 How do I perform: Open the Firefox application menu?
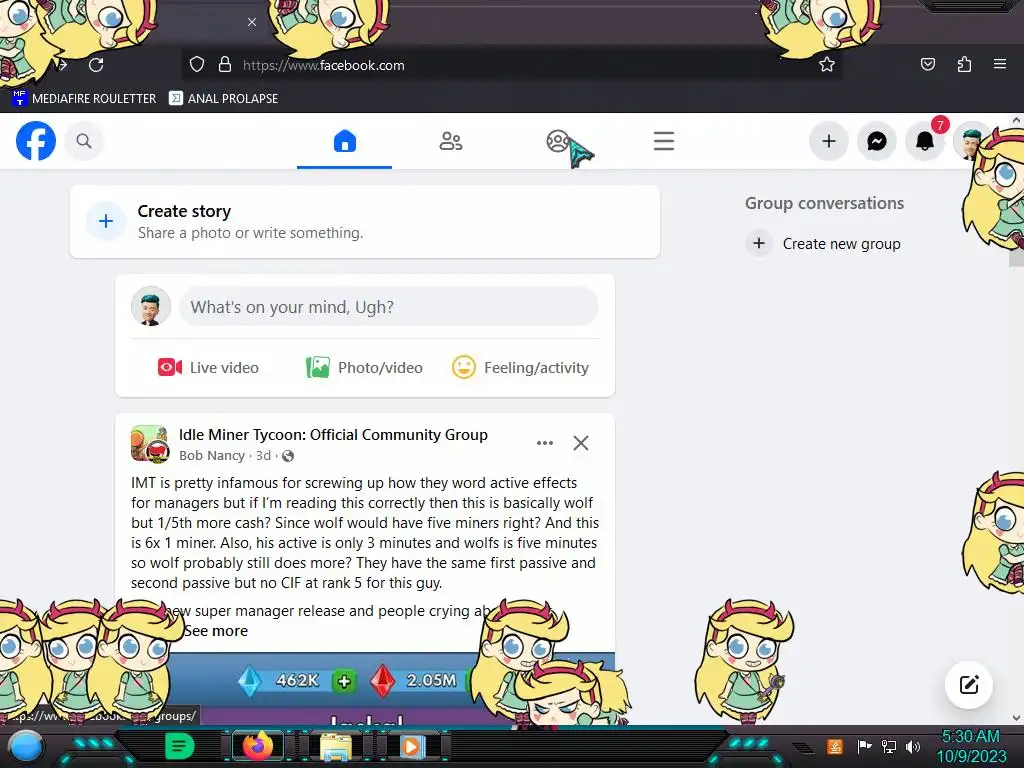pos(1000,64)
